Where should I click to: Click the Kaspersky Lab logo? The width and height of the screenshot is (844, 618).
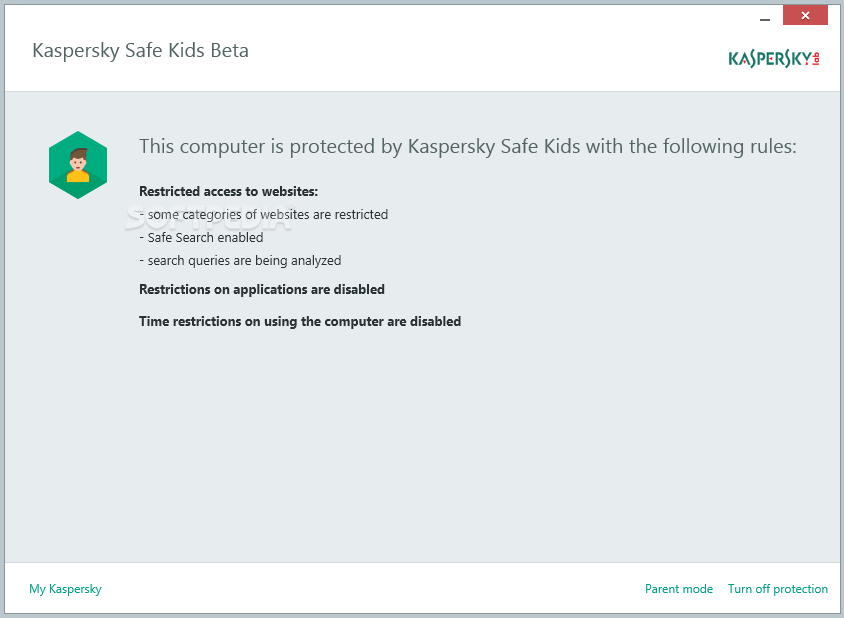click(x=774, y=59)
